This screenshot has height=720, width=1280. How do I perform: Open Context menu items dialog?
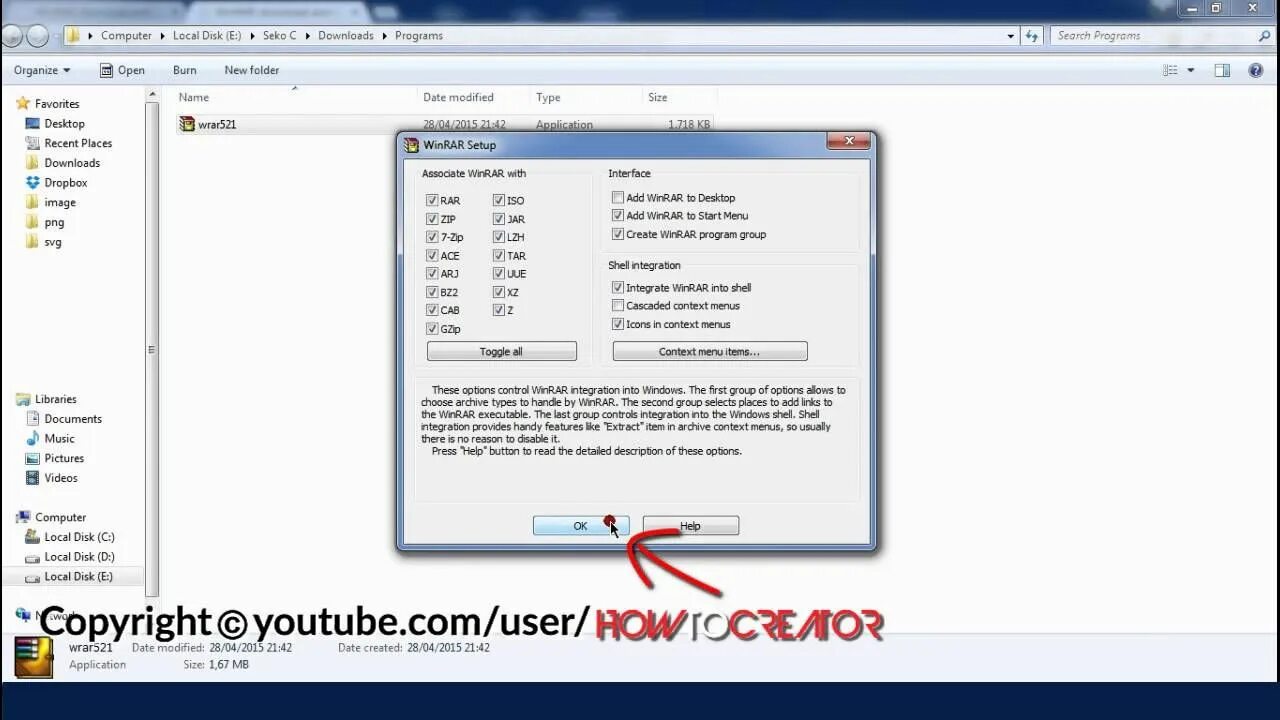pos(709,352)
